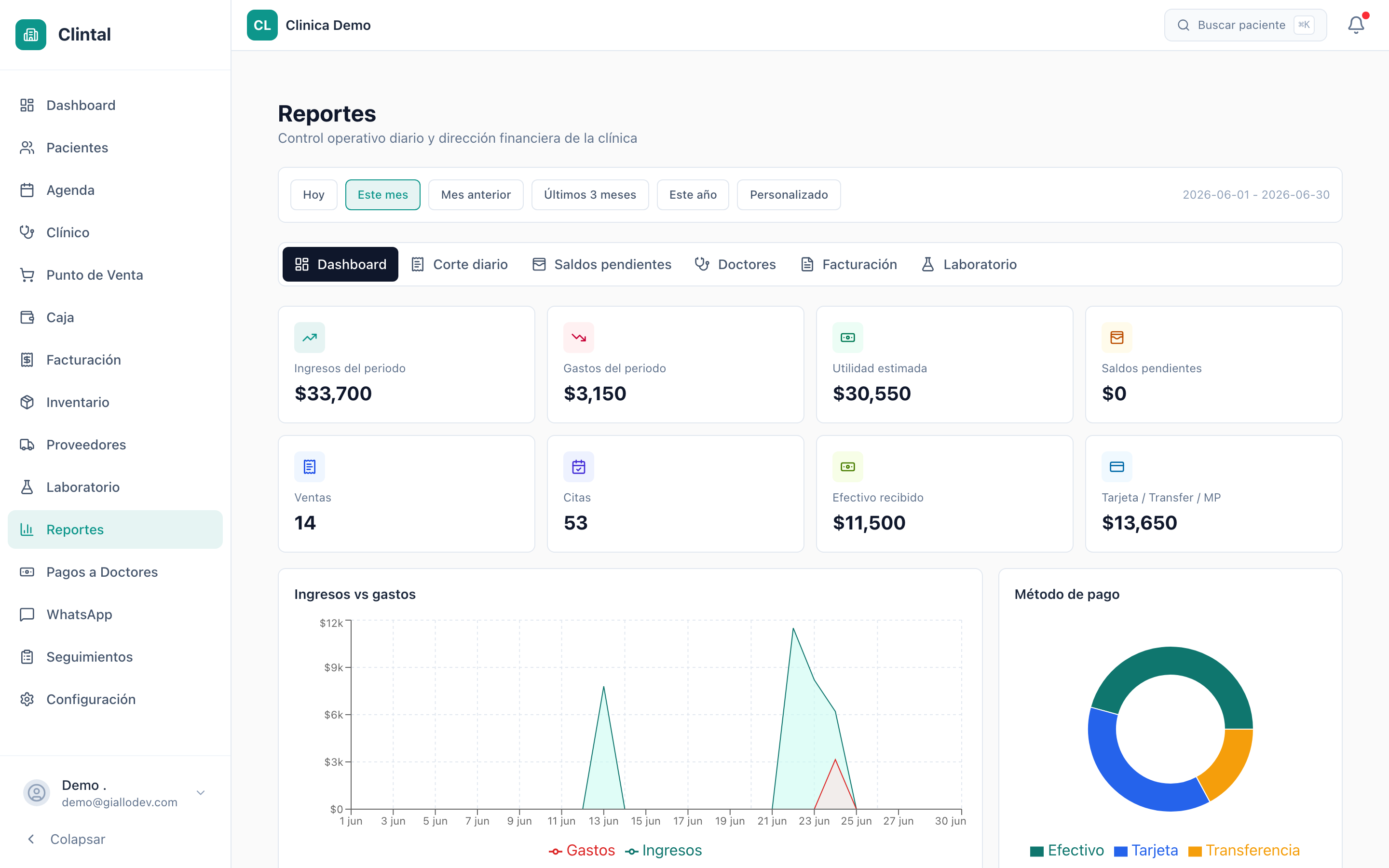The image size is (1389, 868).
Task: Switch to the Corte diario tab
Action: coord(460,264)
